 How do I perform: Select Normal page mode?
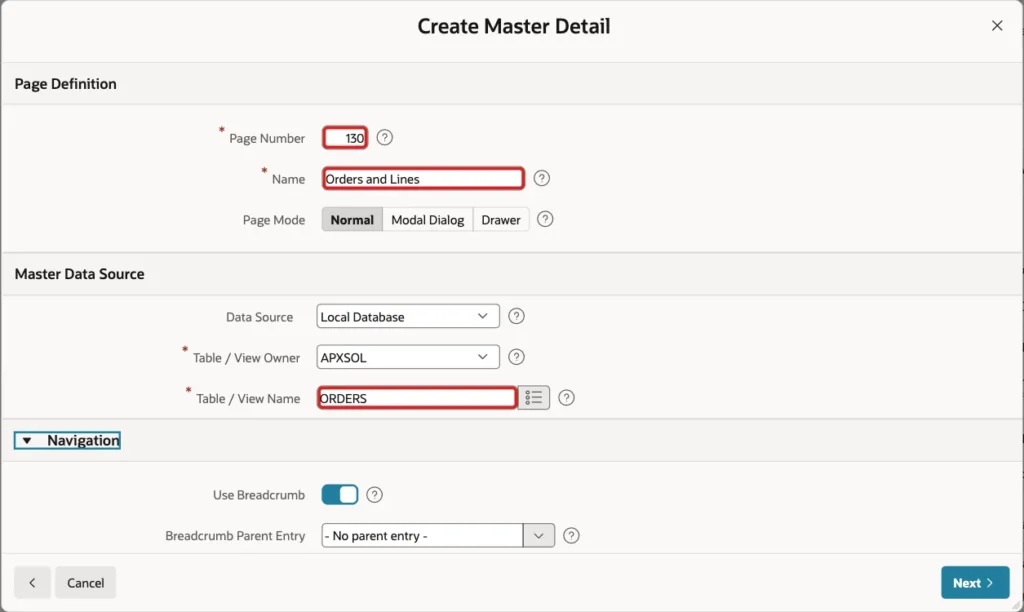352,219
